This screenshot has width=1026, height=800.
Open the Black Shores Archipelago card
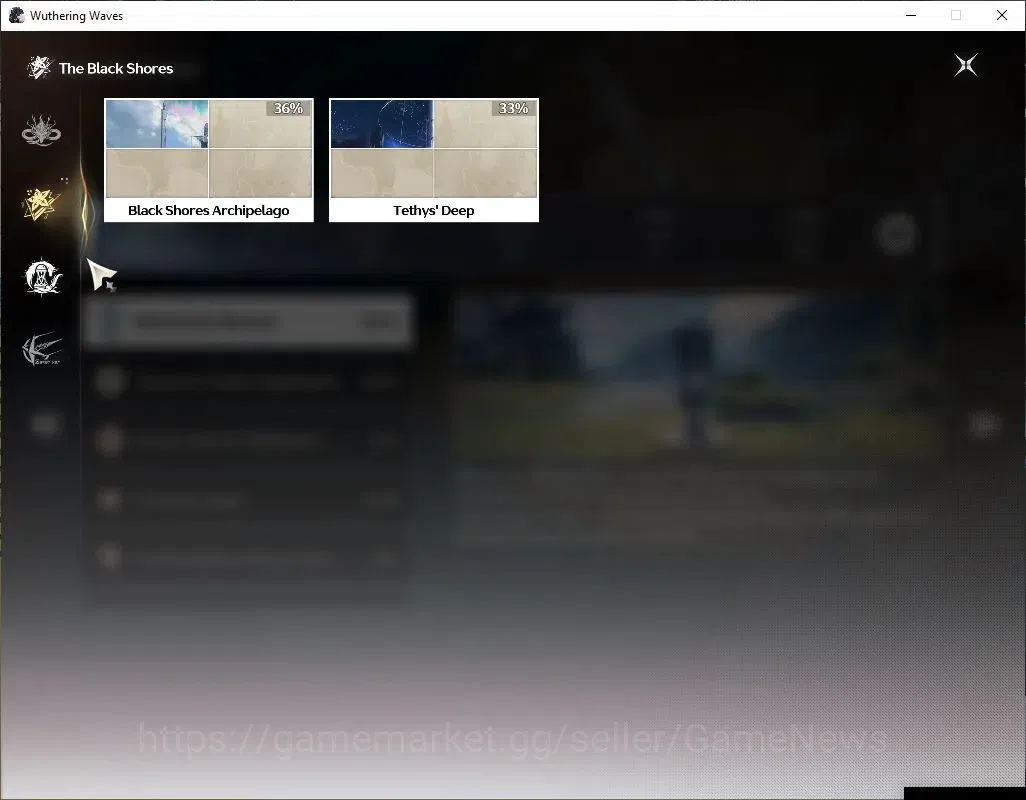209,160
